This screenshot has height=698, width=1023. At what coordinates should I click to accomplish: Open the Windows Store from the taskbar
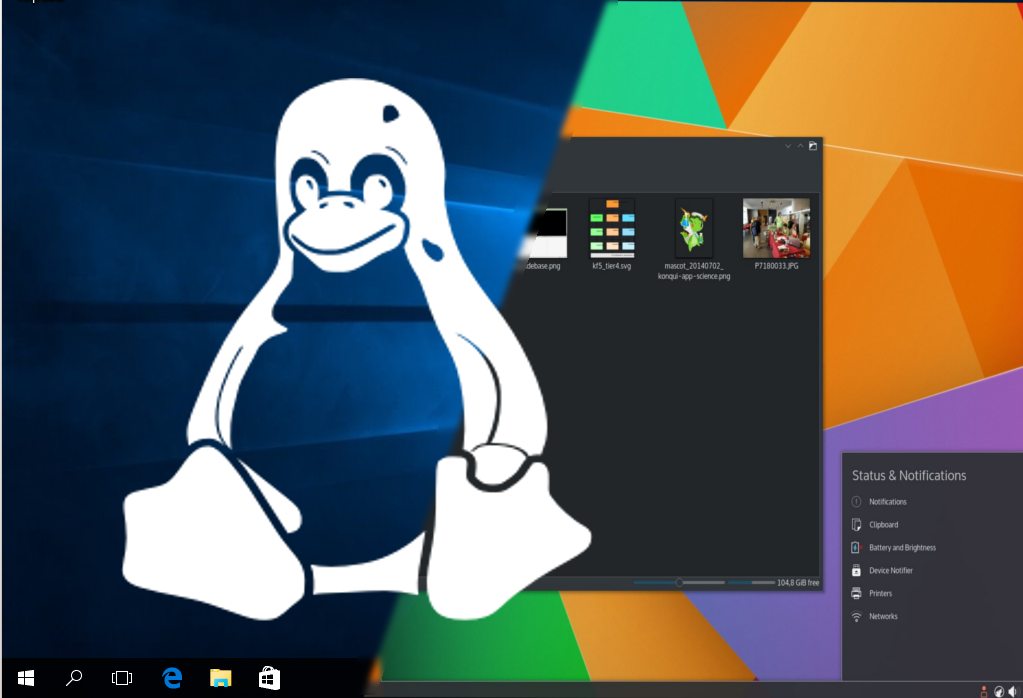tap(269, 678)
